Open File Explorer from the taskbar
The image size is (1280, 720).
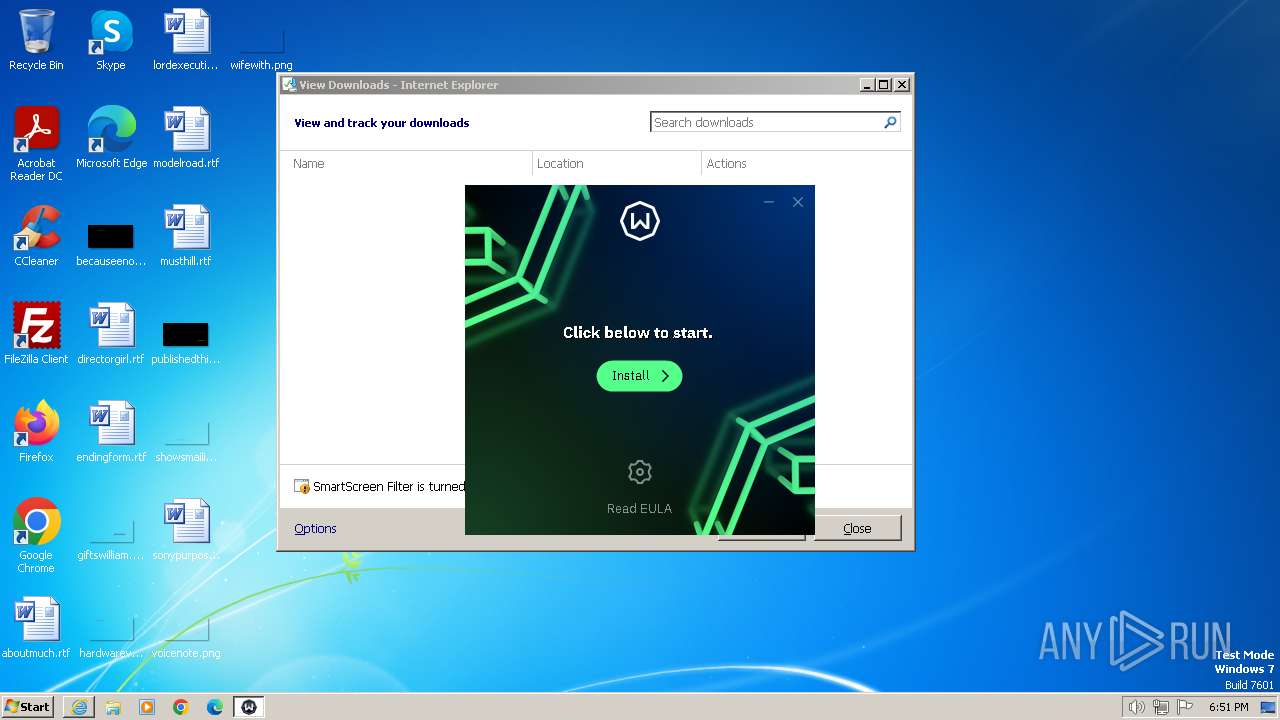pos(113,707)
